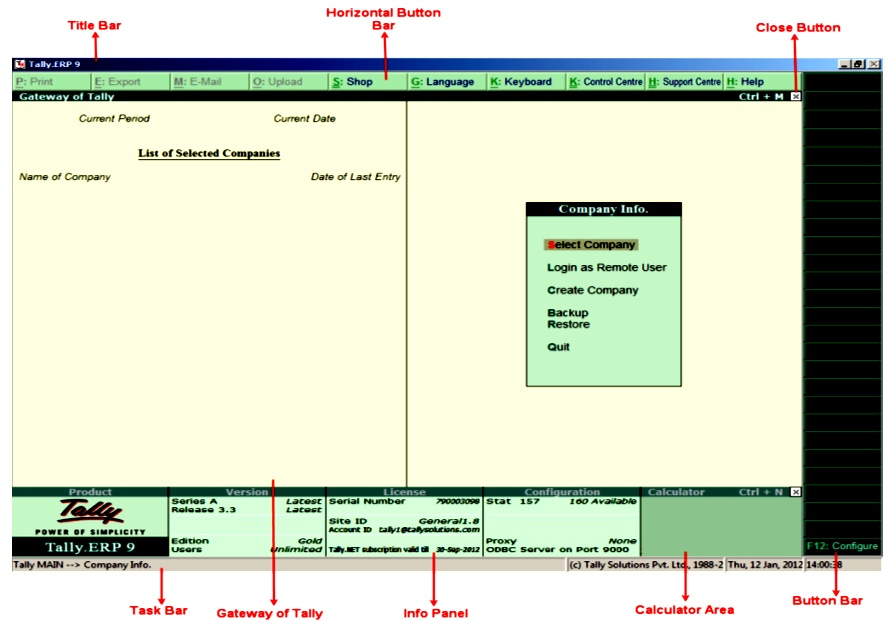Click the Company Info. menu title
Screen dimensions: 891x621
[603, 209]
